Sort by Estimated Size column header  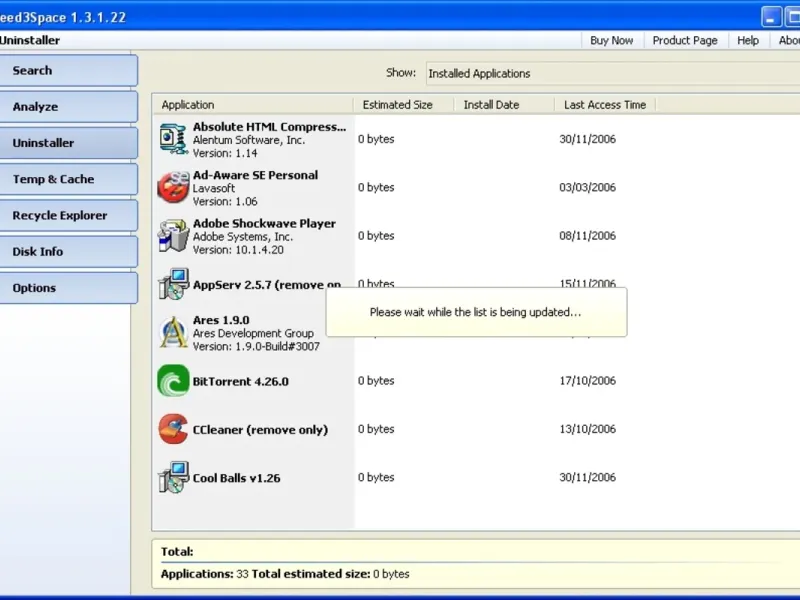tap(403, 105)
